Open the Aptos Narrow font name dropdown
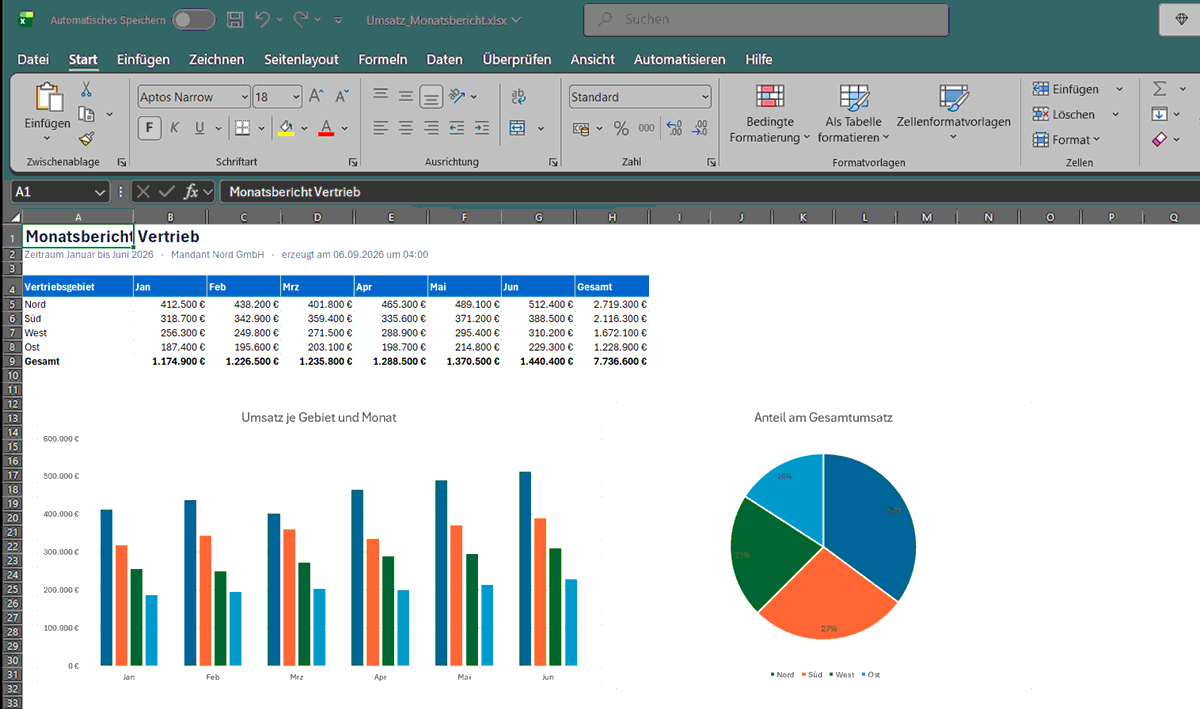Viewport: 1200px width, 709px height. coord(243,97)
